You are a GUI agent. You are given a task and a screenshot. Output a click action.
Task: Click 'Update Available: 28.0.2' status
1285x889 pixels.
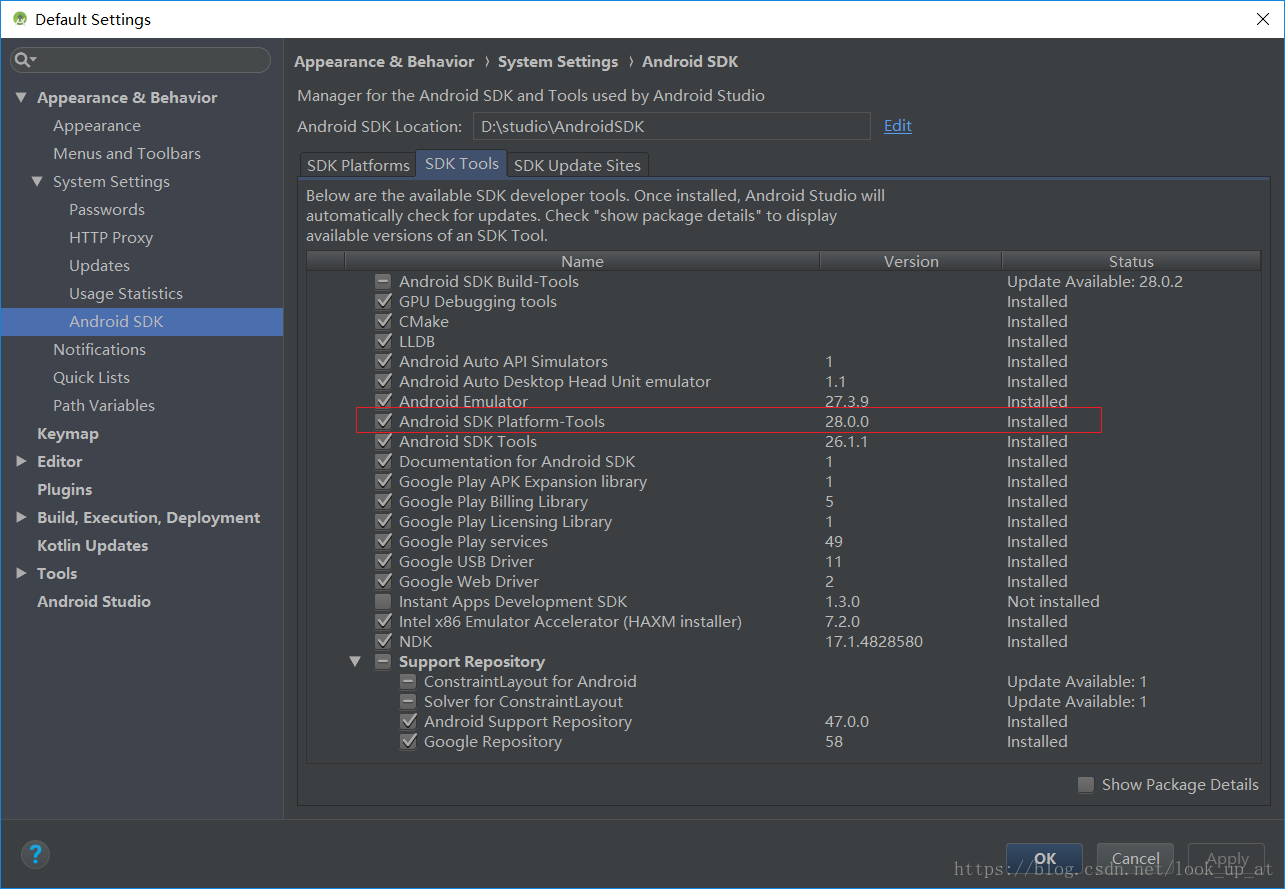pyautogui.click(x=1095, y=282)
